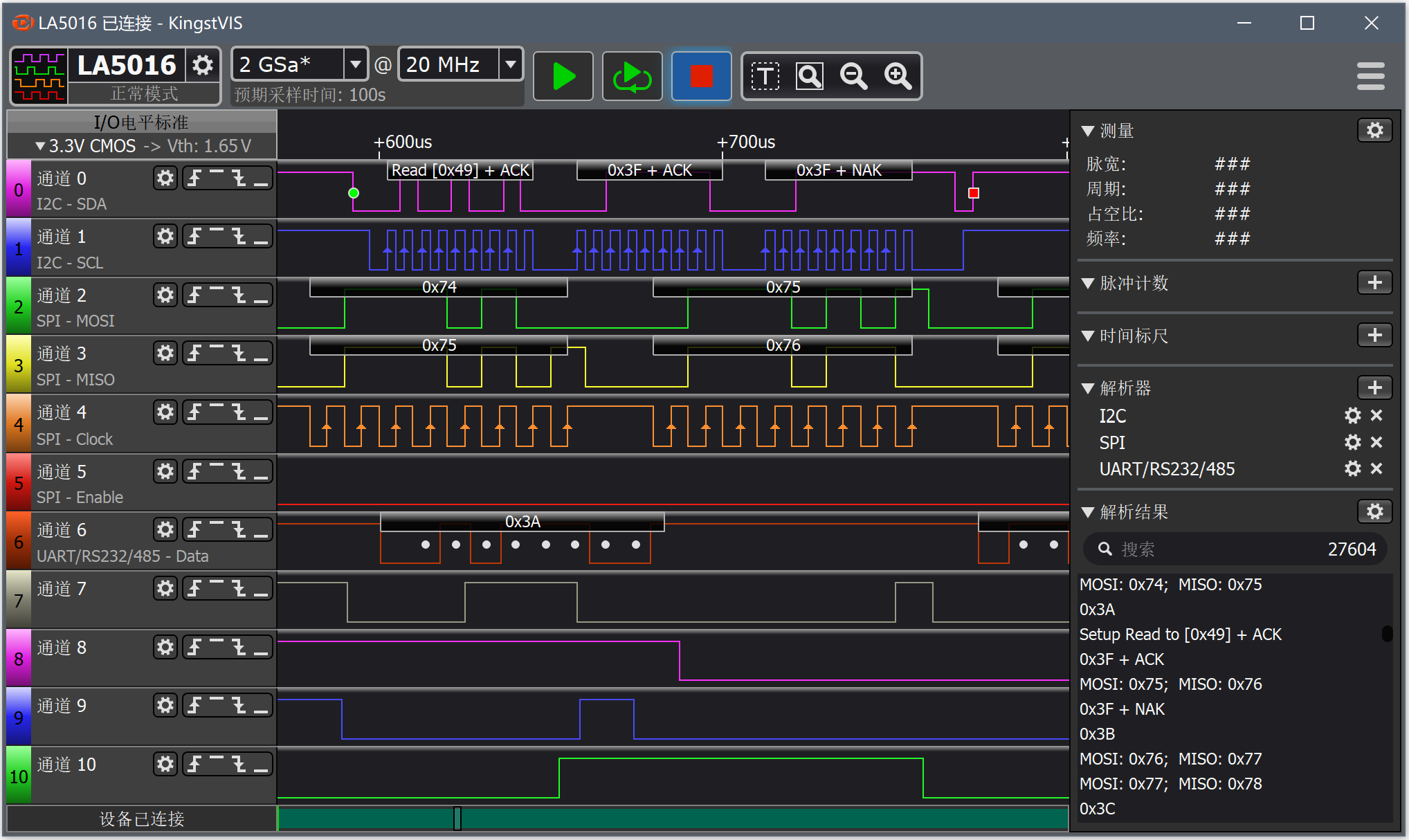Open UART/RS232/485 analyzer settings
This screenshot has width=1409, height=840.
1352,468
